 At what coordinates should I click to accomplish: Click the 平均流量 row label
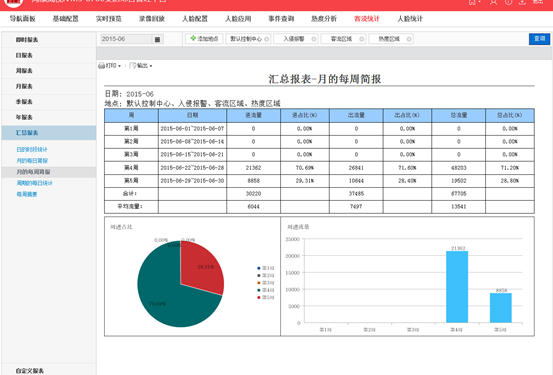(131, 207)
